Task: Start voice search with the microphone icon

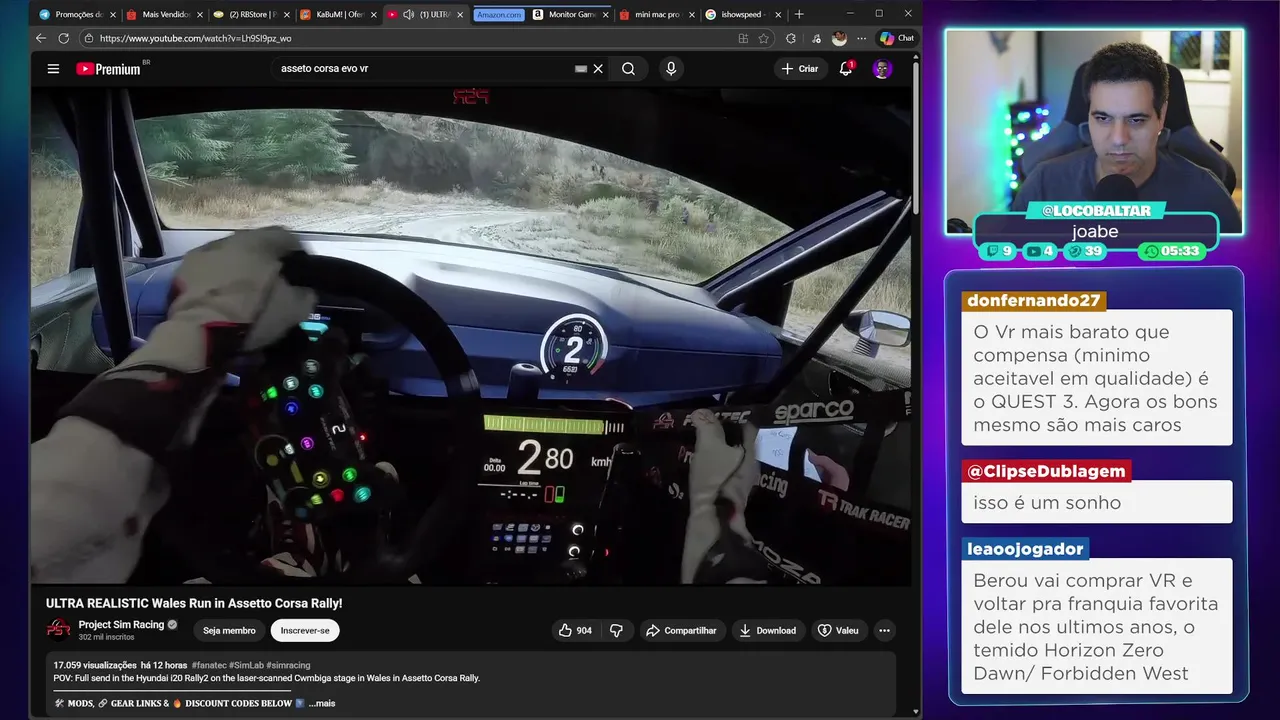Action: (x=671, y=69)
